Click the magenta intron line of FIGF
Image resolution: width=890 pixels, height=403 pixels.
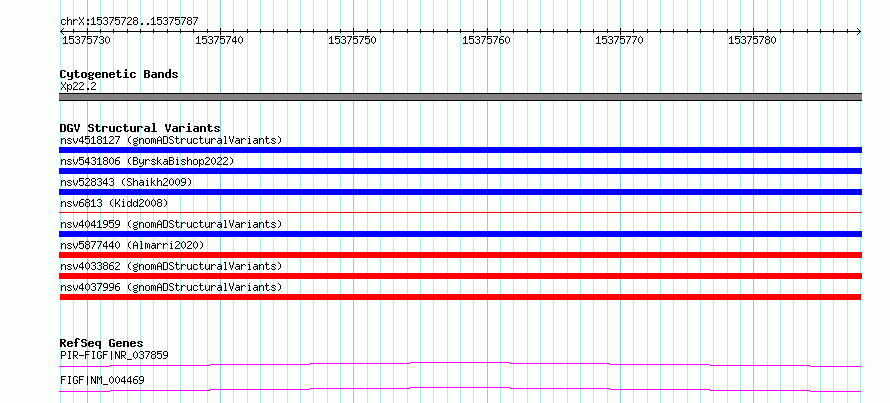(460, 389)
